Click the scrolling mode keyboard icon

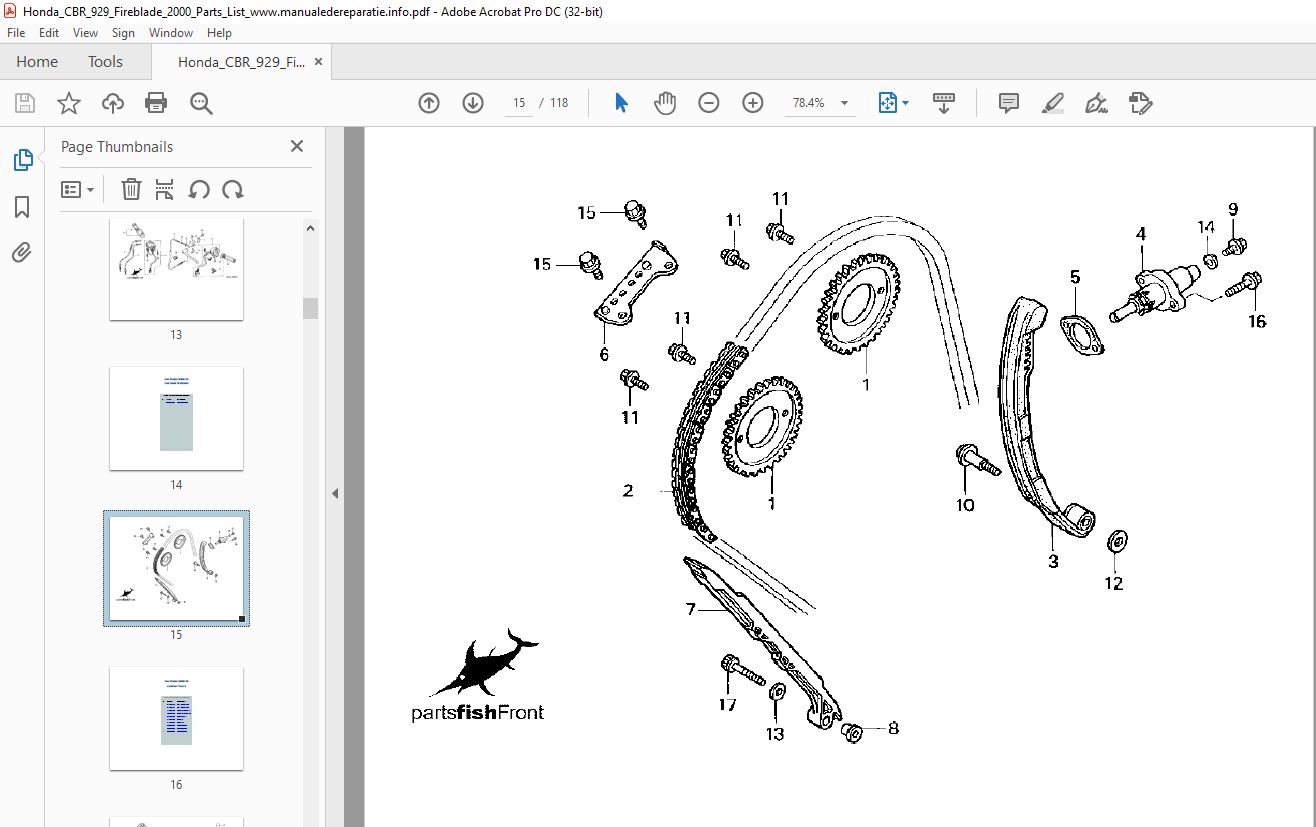click(x=944, y=103)
